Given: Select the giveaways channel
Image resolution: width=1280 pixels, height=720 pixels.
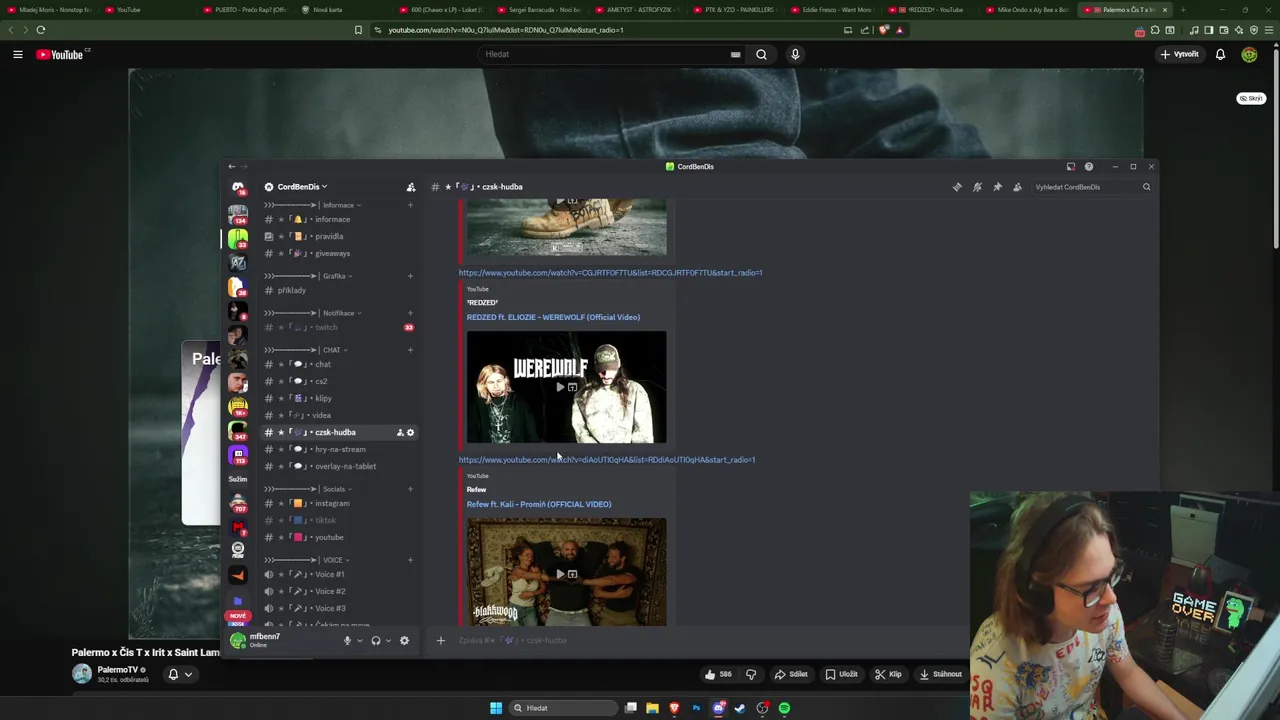Looking at the screenshot, I should tap(340, 253).
